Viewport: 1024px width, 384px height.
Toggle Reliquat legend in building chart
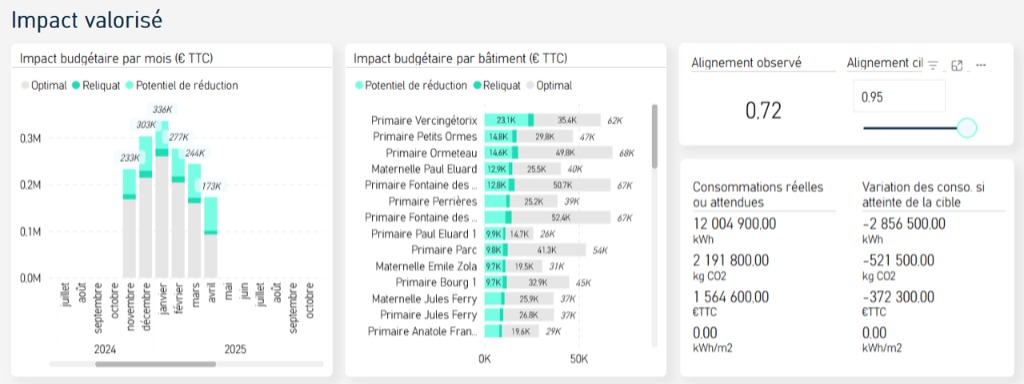tap(497, 86)
